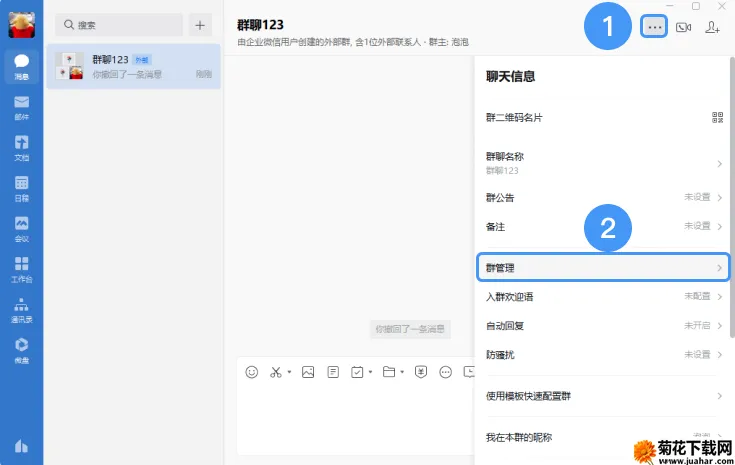This screenshot has height=465, width=735.
Task: Open 自动回复 auto-reply setting
Action: pyautogui.click(x=604, y=326)
